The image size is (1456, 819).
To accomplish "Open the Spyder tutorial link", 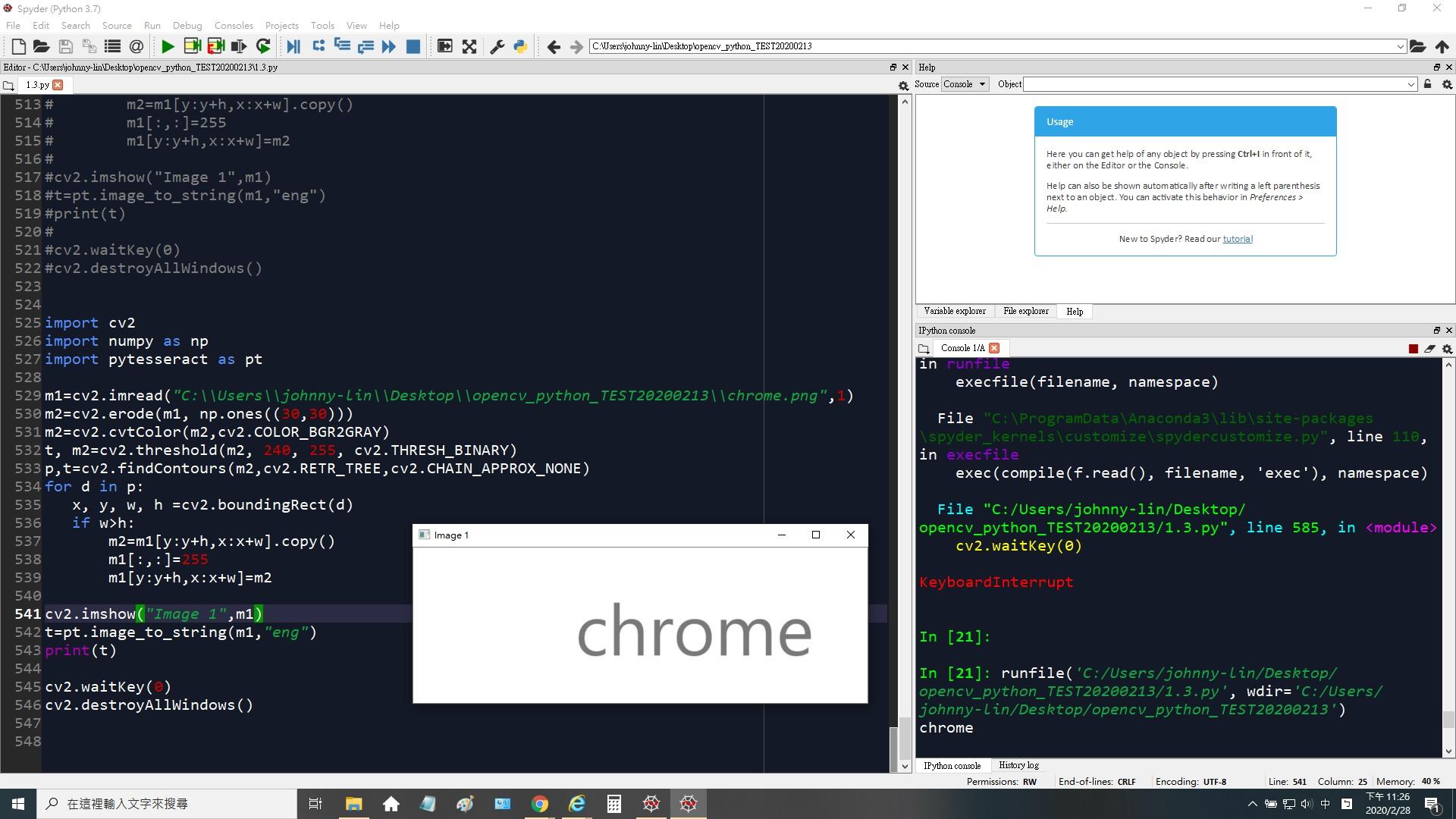I will pos(1238,239).
